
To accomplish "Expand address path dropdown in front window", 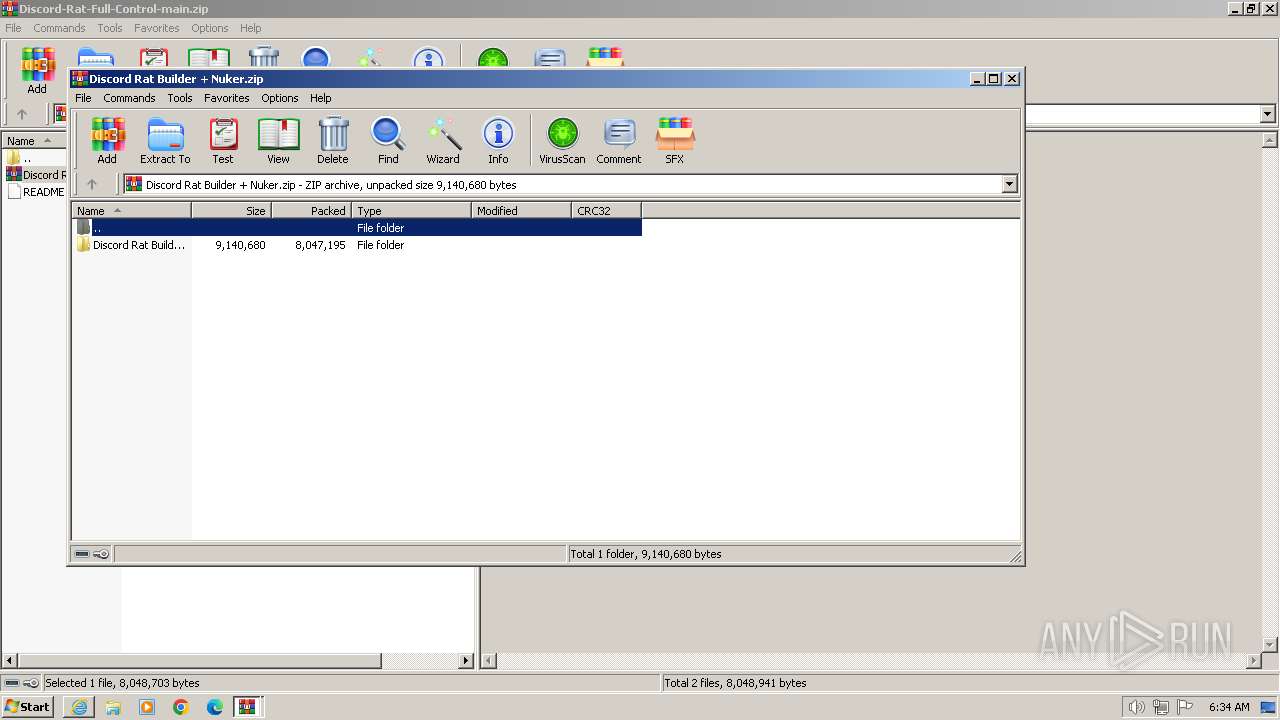I will click(x=1009, y=184).
